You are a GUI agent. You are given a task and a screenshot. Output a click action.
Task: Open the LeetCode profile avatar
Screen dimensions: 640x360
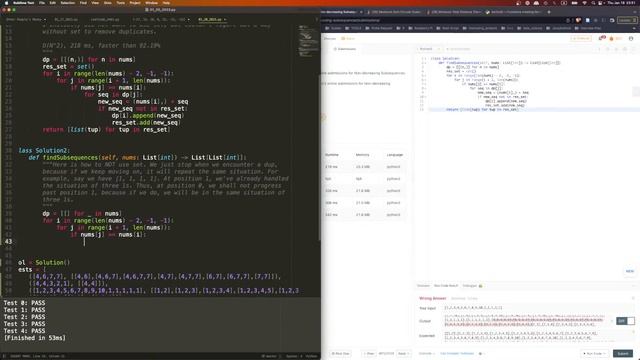tap(631, 38)
